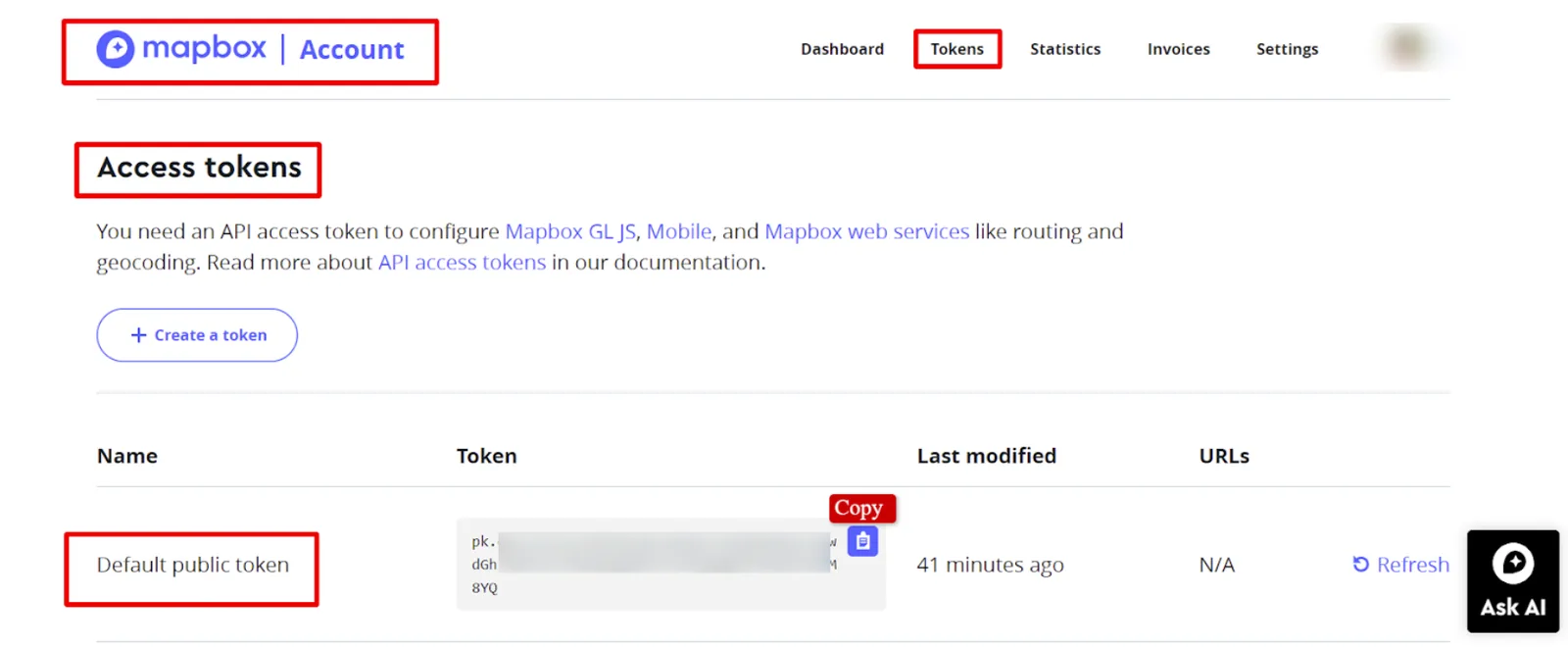Open the Invoices page
This screenshot has width=1568, height=647.
tap(1178, 49)
